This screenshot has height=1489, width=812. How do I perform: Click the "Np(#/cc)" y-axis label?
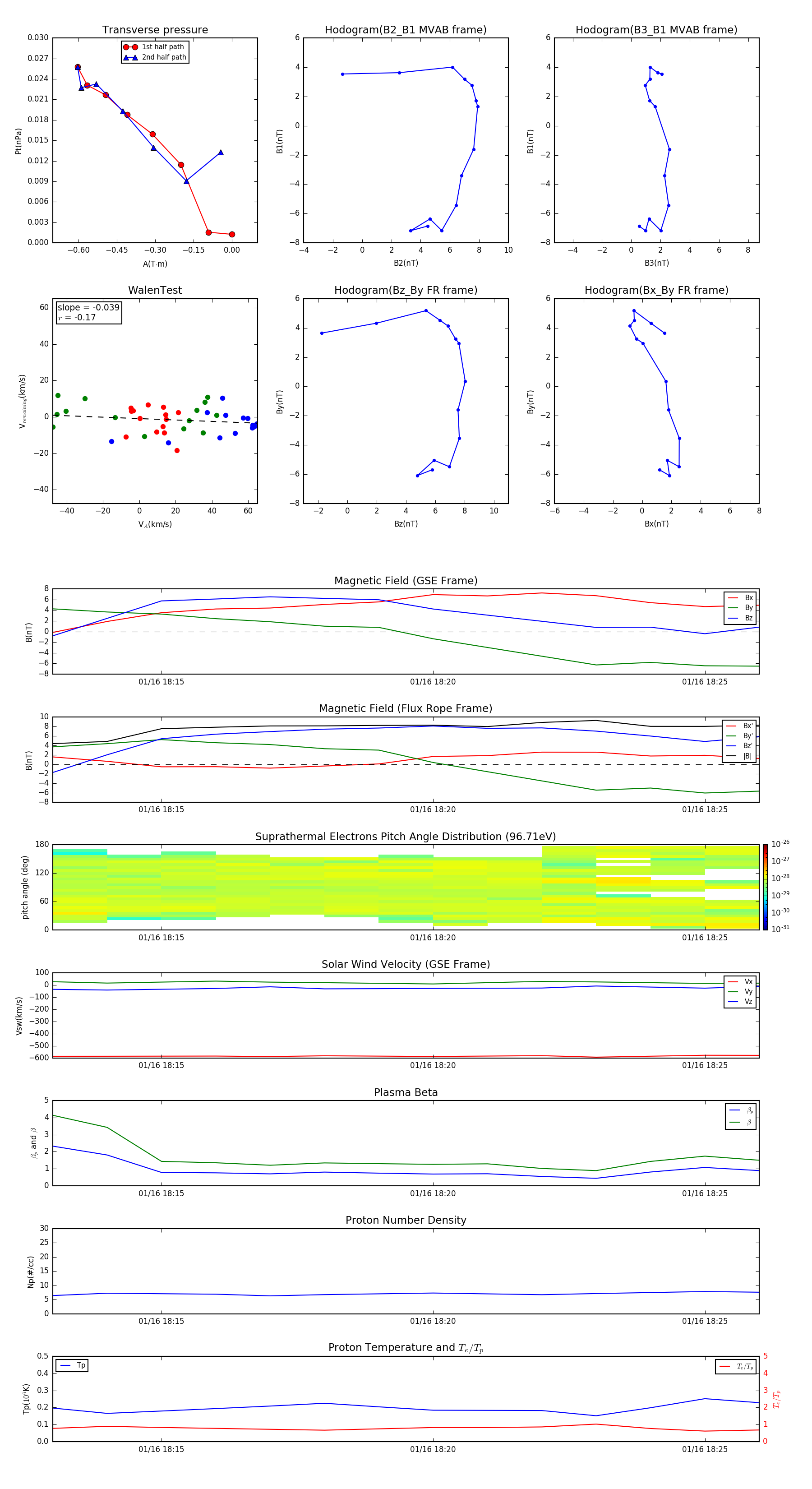31,1272
